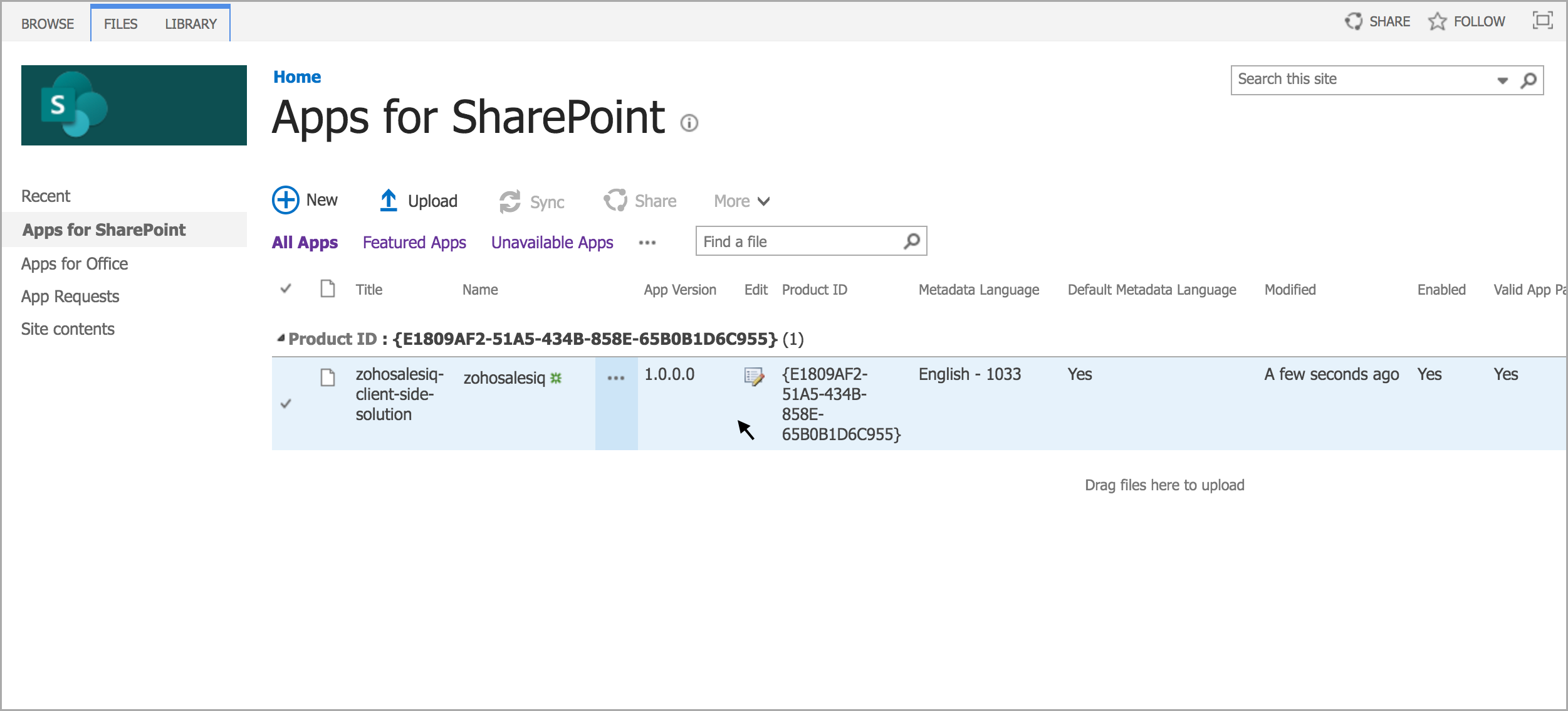
Task: Click the Upload arrow icon
Action: point(389,201)
